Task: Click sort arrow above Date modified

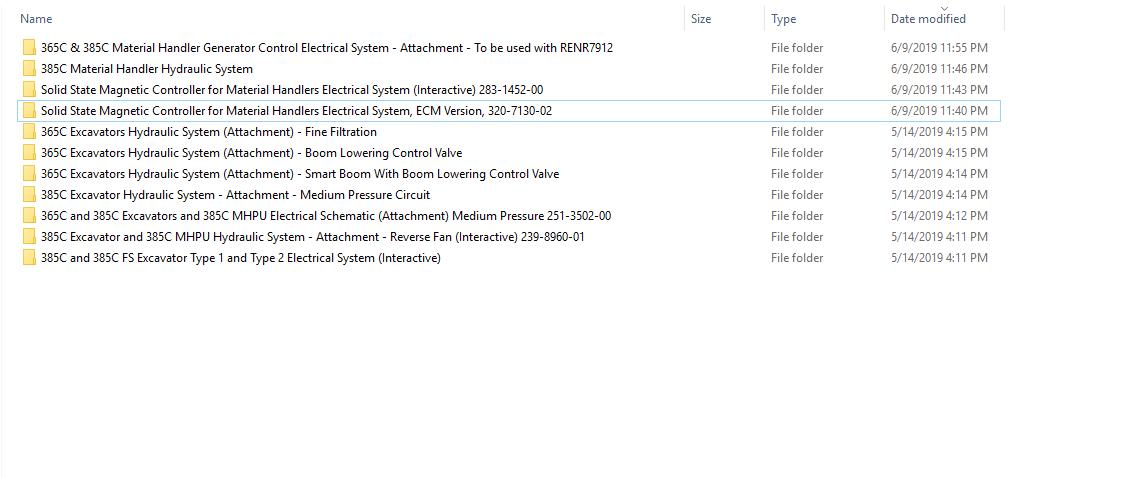Action: coord(943,8)
